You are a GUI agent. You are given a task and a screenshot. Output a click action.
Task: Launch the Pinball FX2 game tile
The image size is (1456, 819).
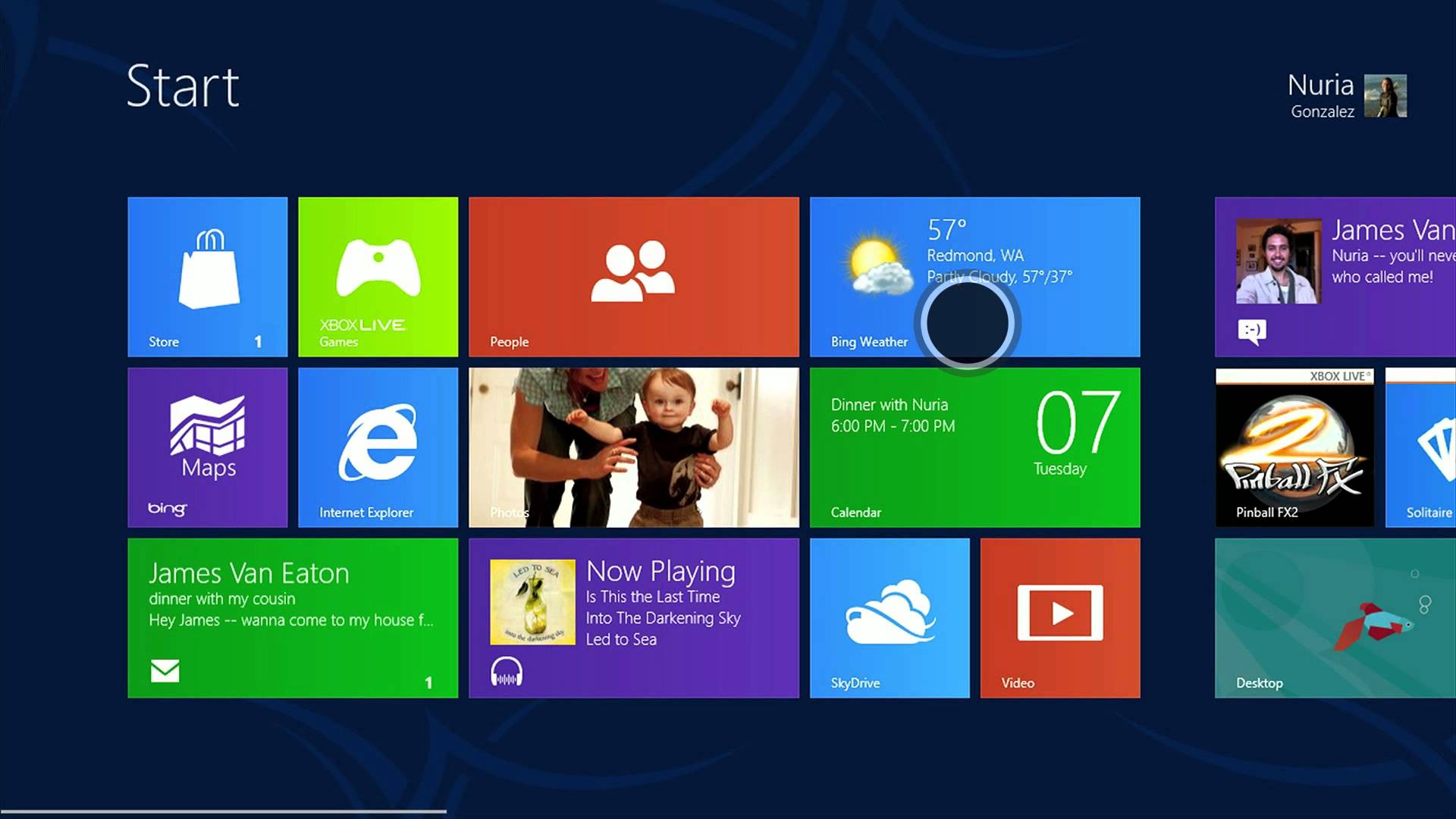[x=1294, y=447]
